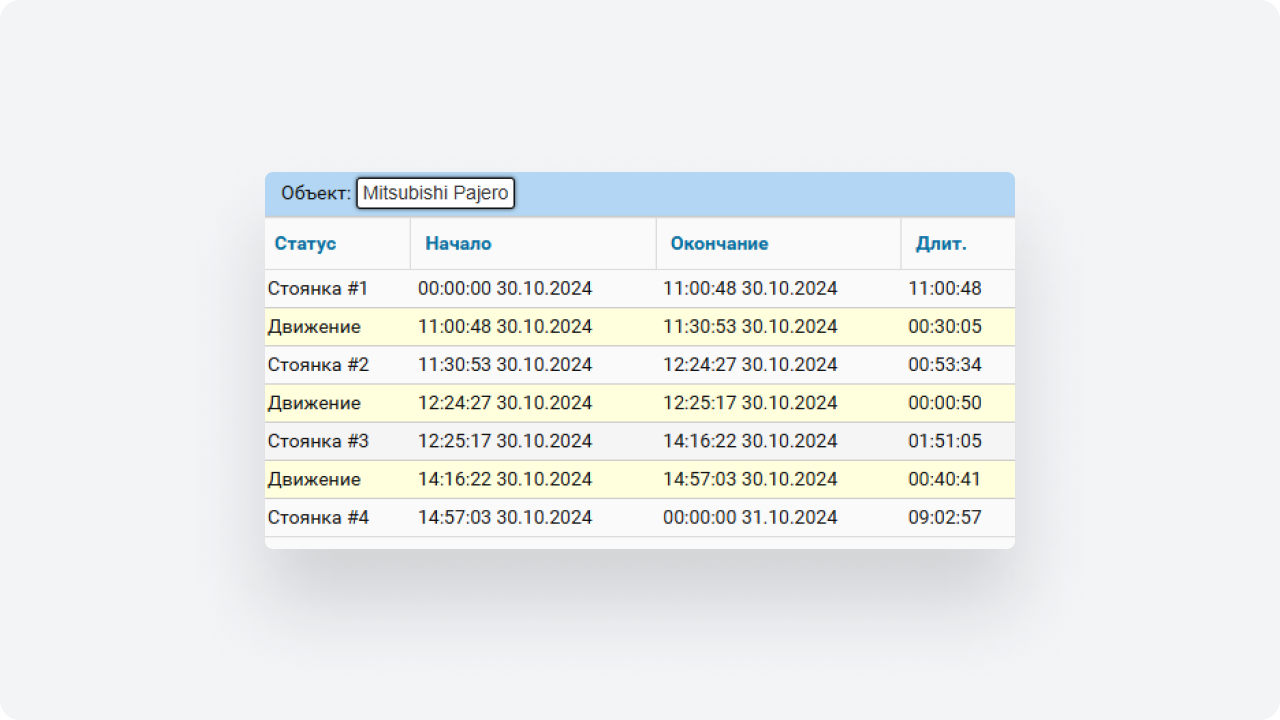
Task: Click duration value 11:00:48
Action: pos(945,289)
